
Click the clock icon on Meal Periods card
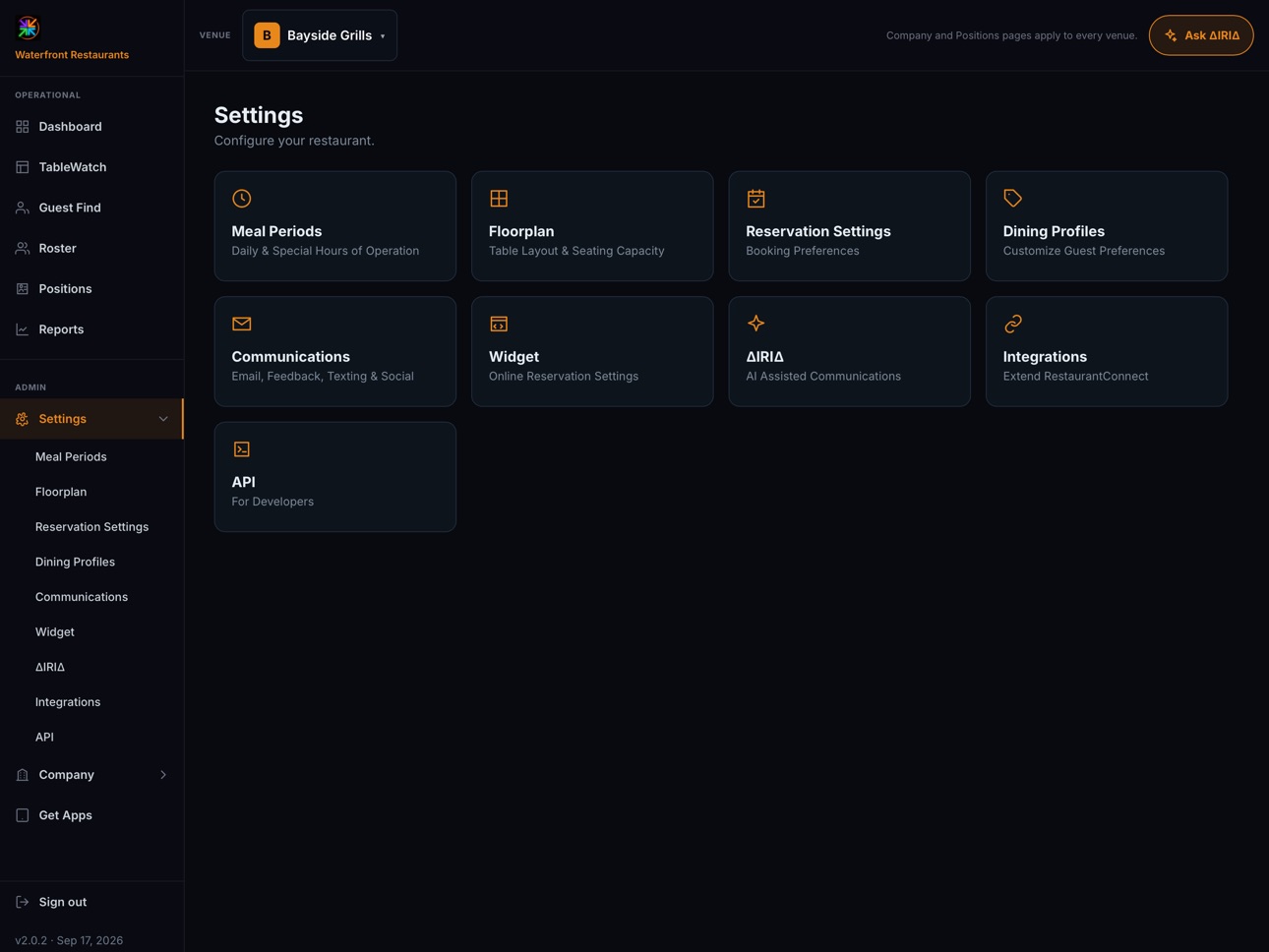[242, 199]
